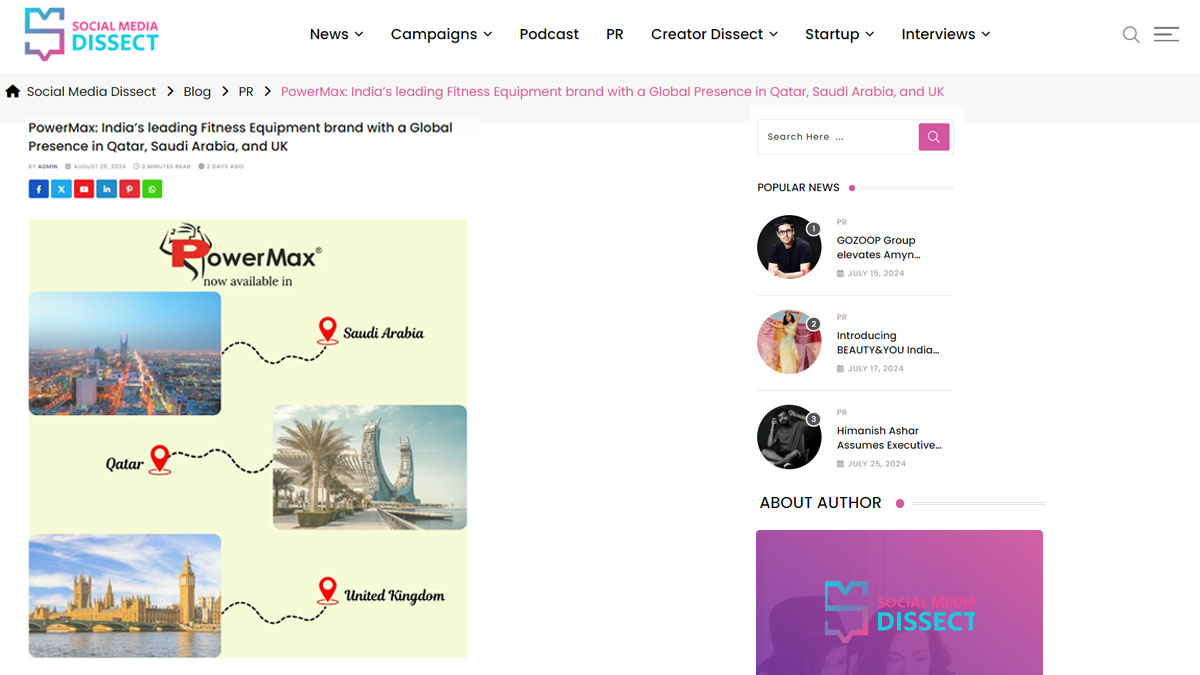Click the POPULAR NEWS heading

[798, 187]
